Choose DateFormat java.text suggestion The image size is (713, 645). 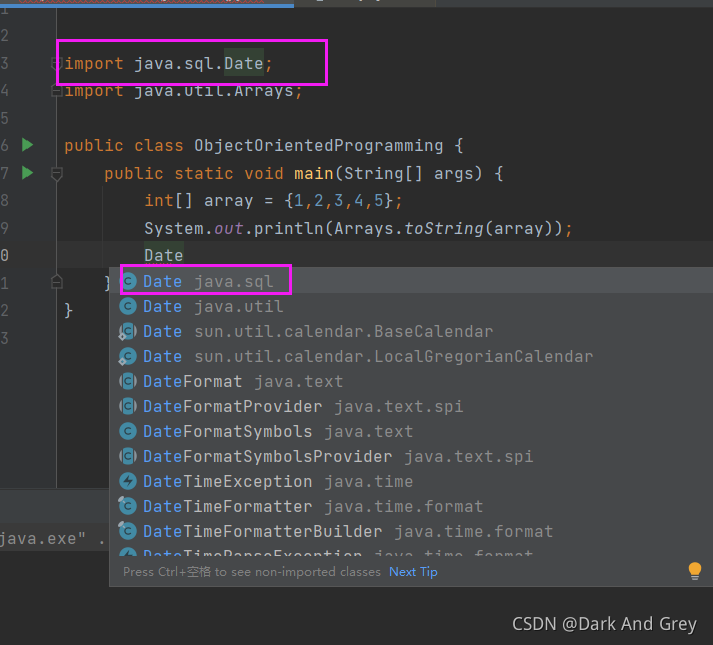pos(411,381)
